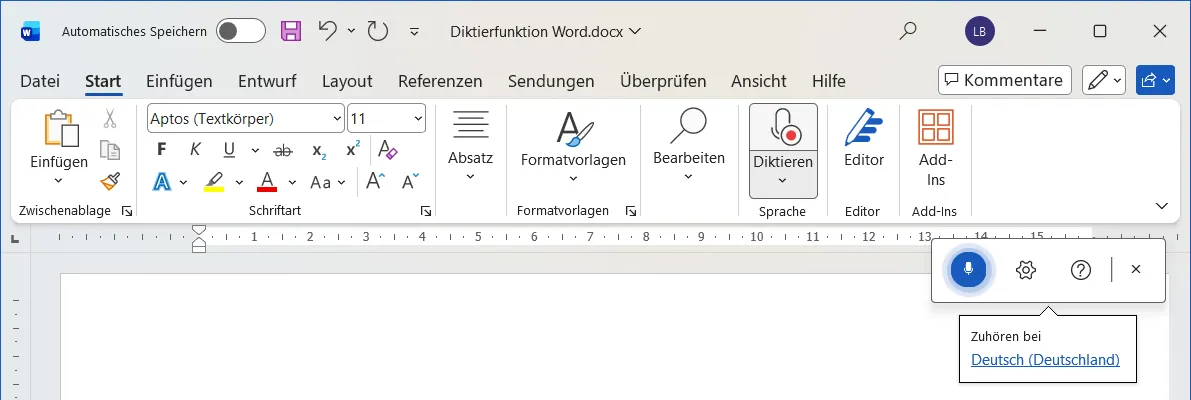Cut selection with the scissors icon
Viewport: 1191px width, 400px height.
point(110,118)
